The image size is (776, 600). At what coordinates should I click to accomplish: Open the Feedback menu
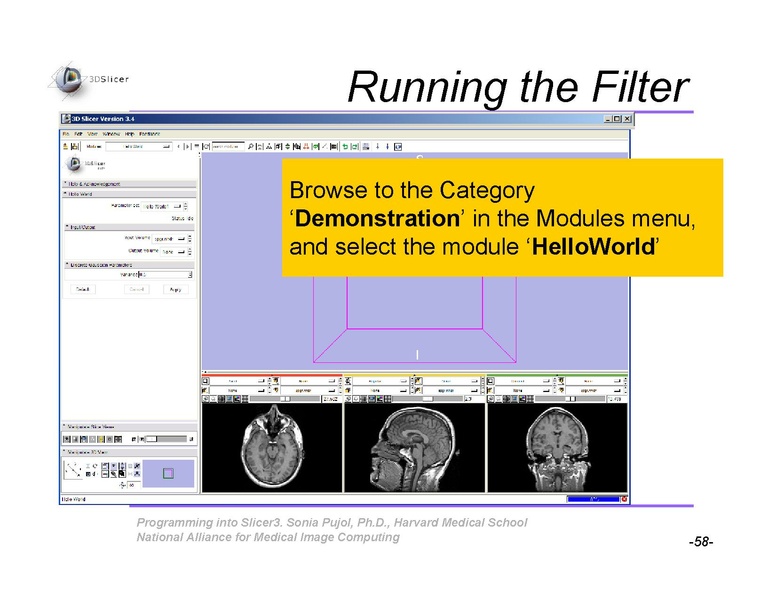point(149,134)
